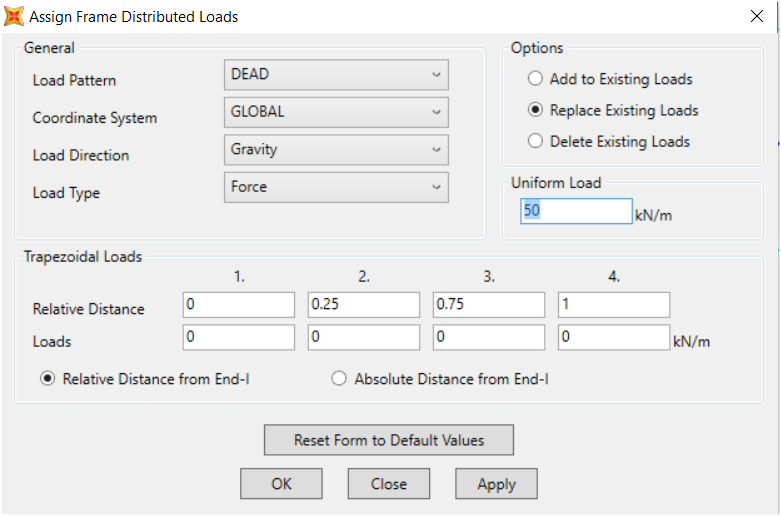
Task: Click the SAP2000 app icon in title bar
Action: 13,16
